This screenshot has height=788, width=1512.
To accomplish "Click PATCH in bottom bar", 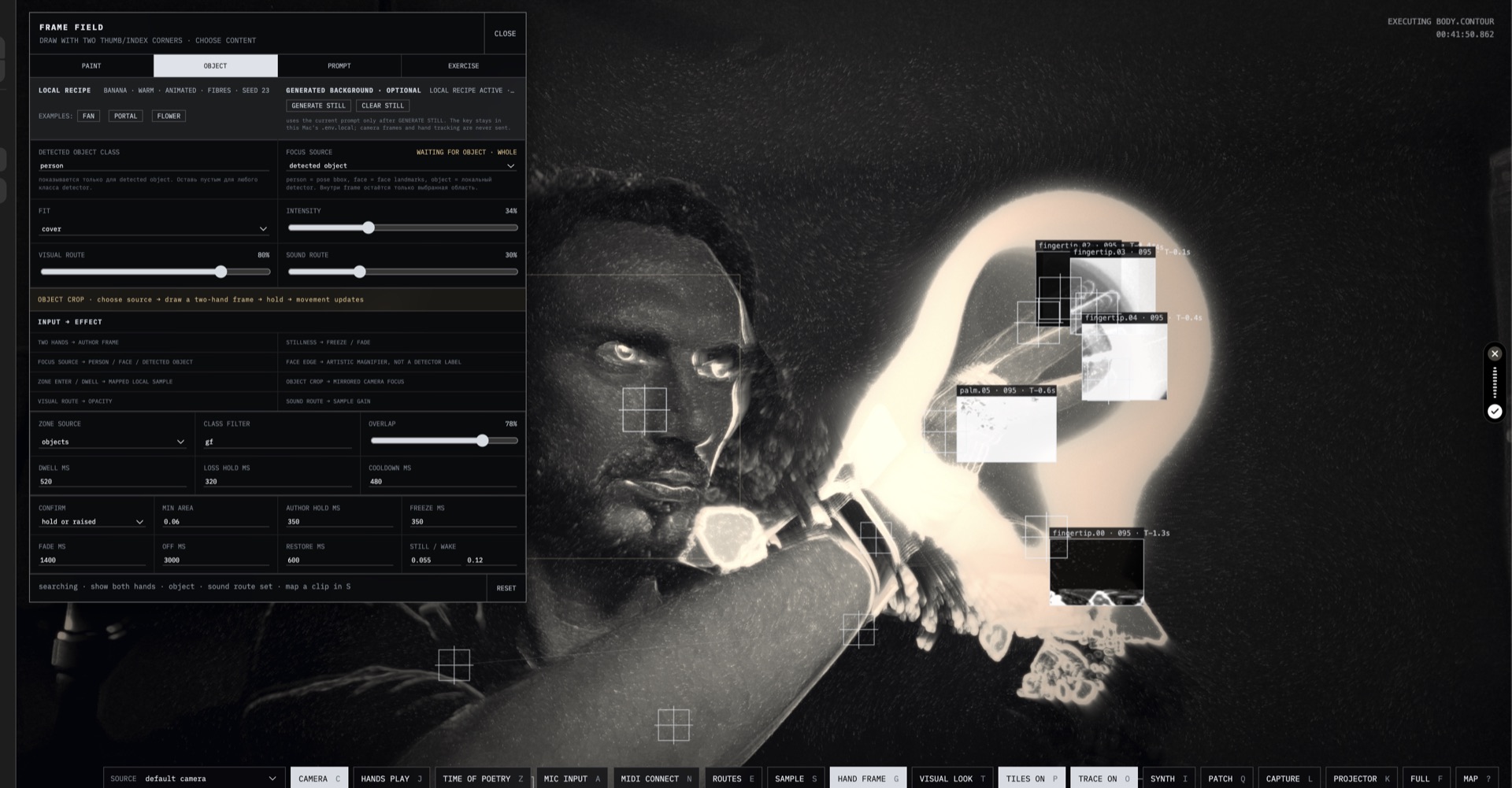I will (1227, 779).
